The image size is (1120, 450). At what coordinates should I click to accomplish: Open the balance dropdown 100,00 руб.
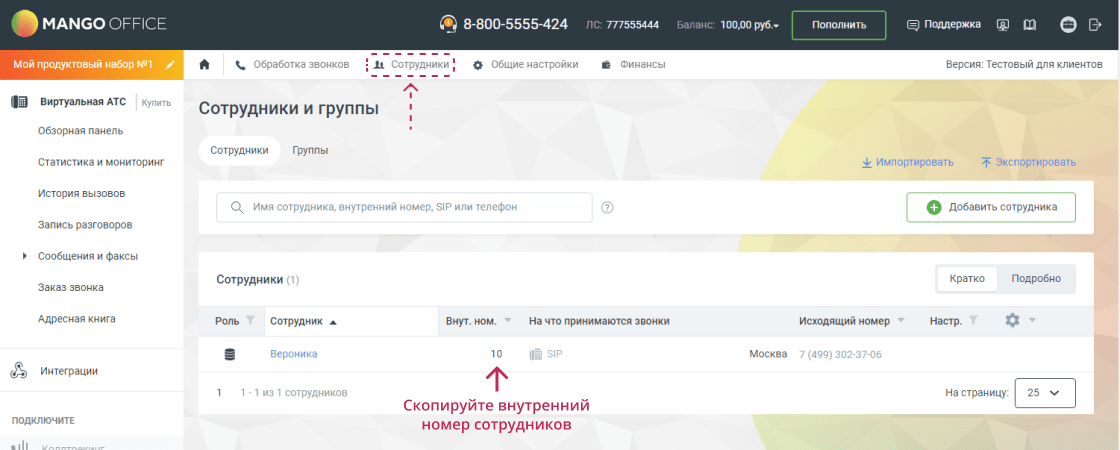coord(749,25)
